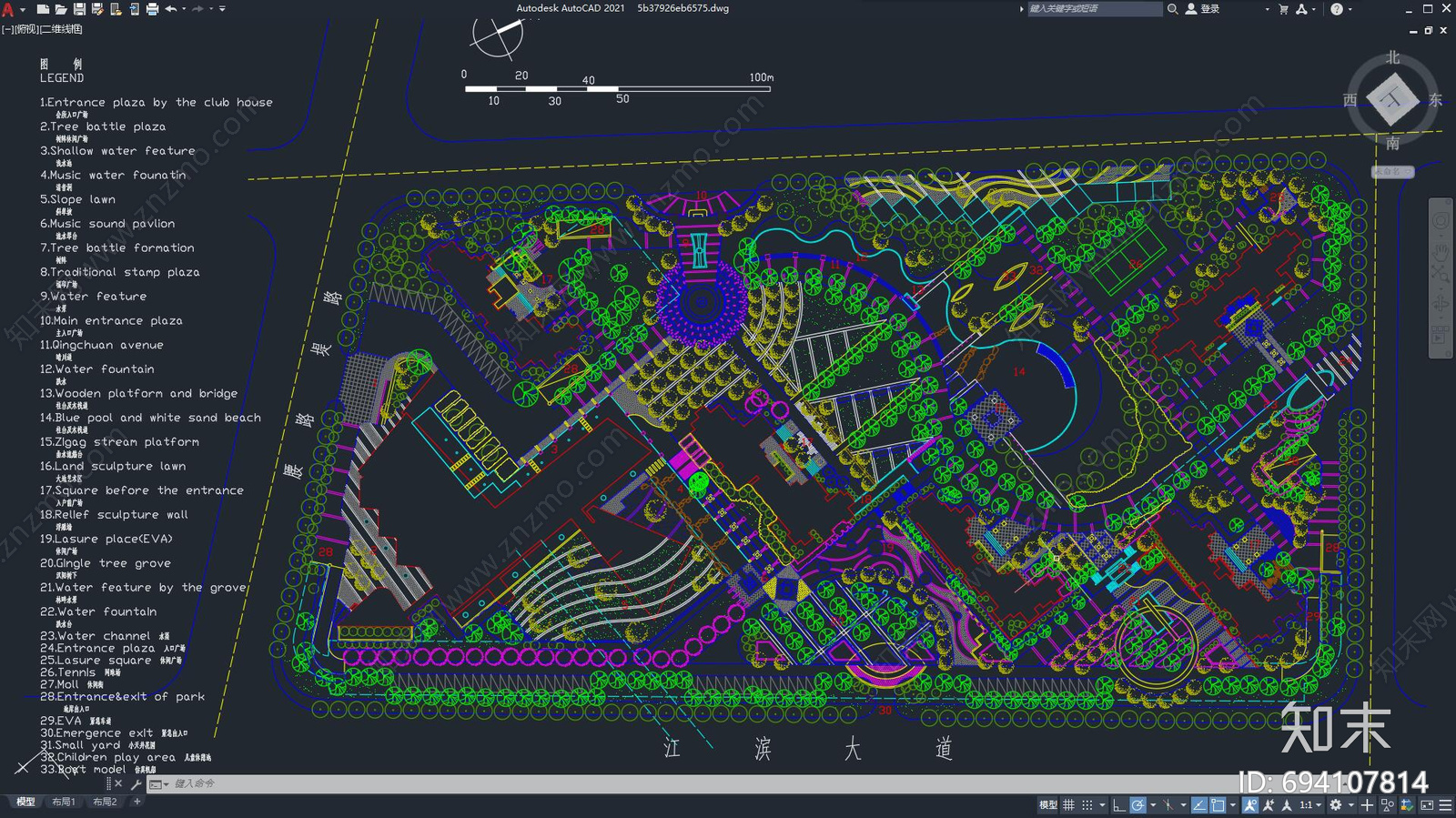Click the Save icon in quick access toolbar

click(79, 9)
